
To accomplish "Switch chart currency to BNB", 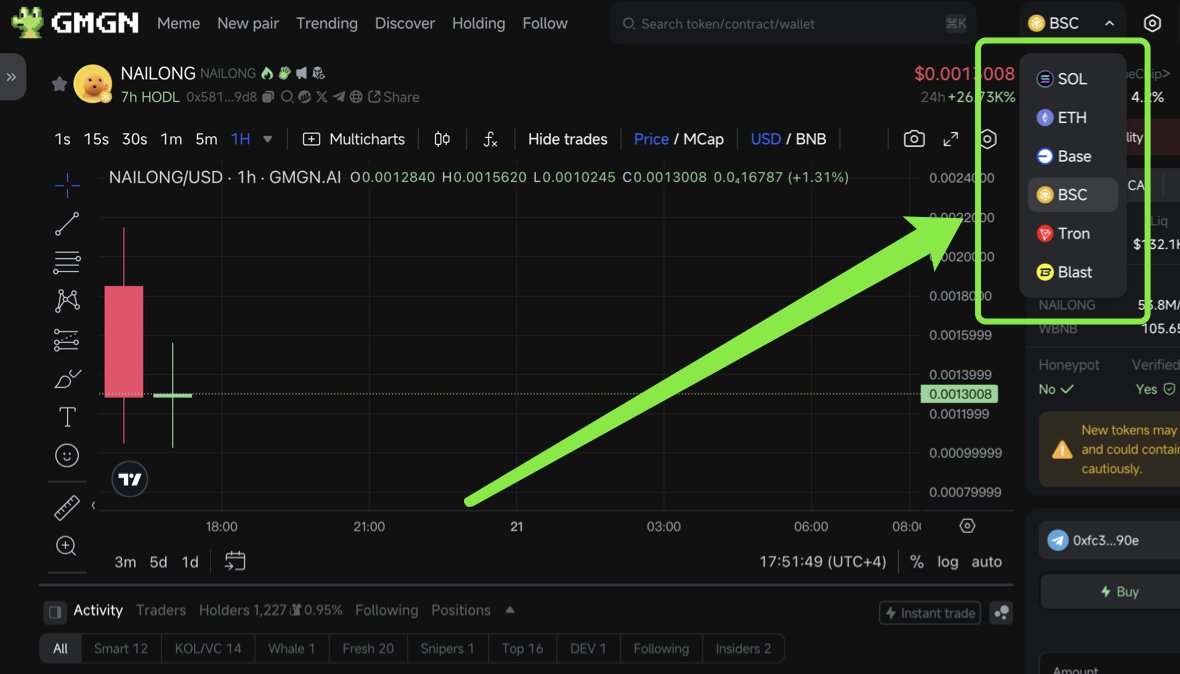I will point(810,139).
